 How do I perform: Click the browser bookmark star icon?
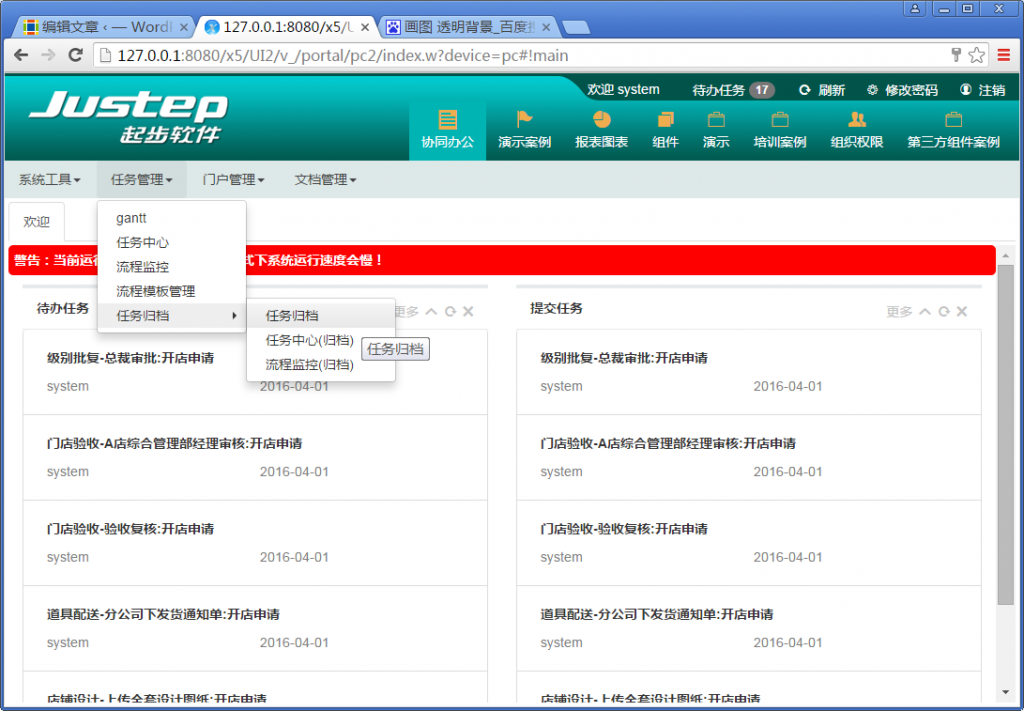[976, 55]
